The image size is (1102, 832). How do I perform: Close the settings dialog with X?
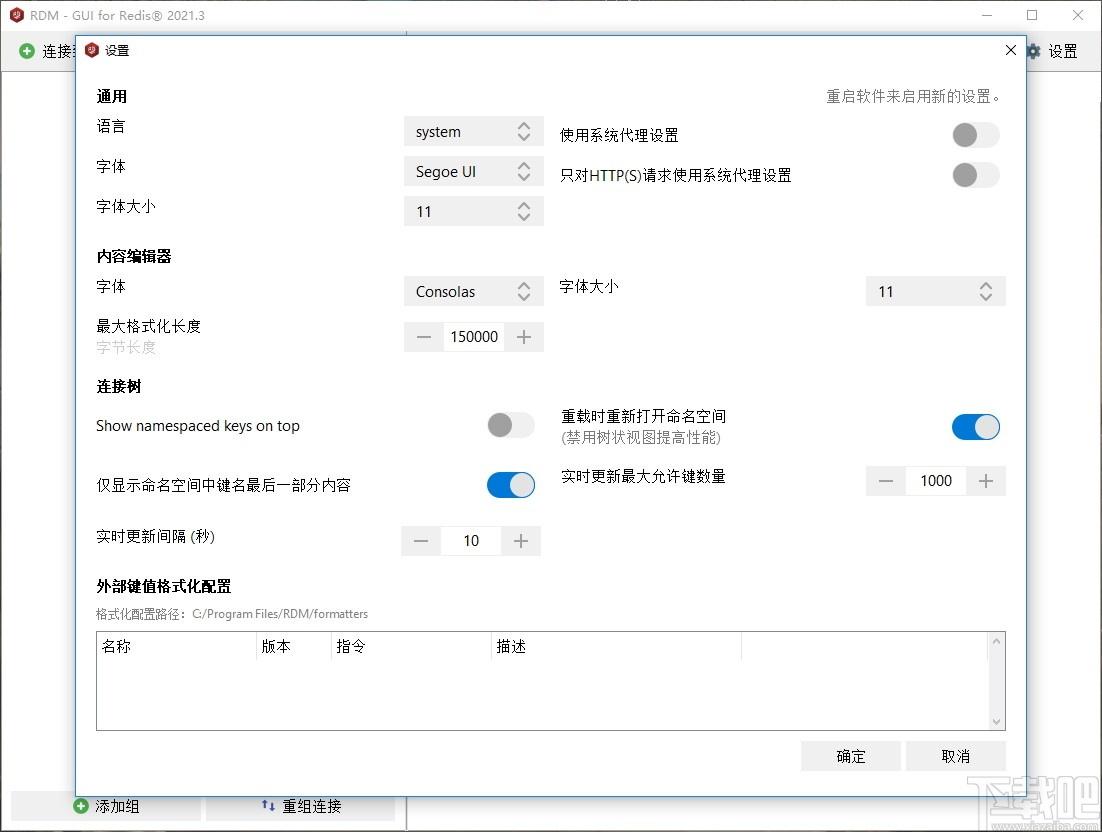pyautogui.click(x=1011, y=50)
